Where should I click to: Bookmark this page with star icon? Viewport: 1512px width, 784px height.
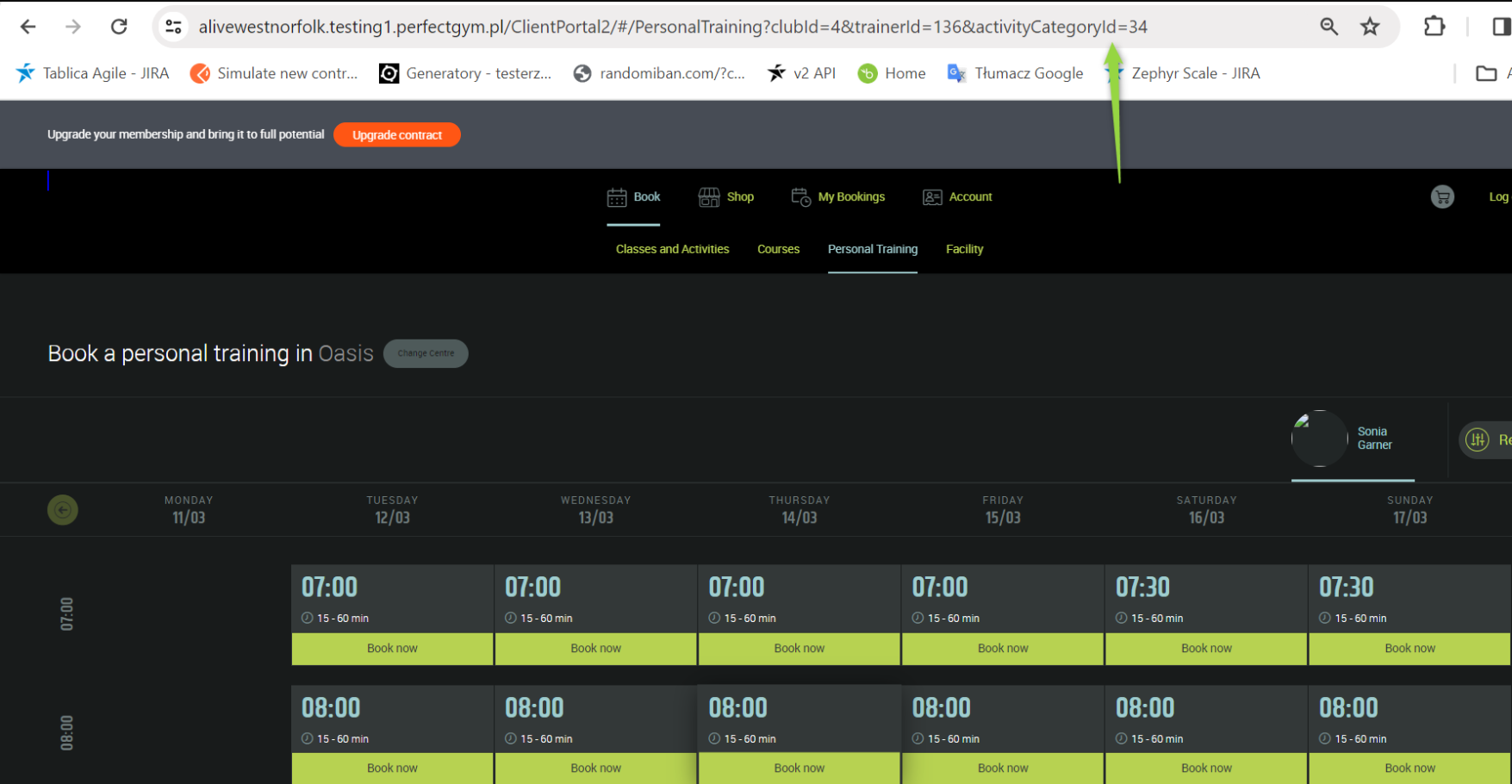click(x=1370, y=27)
